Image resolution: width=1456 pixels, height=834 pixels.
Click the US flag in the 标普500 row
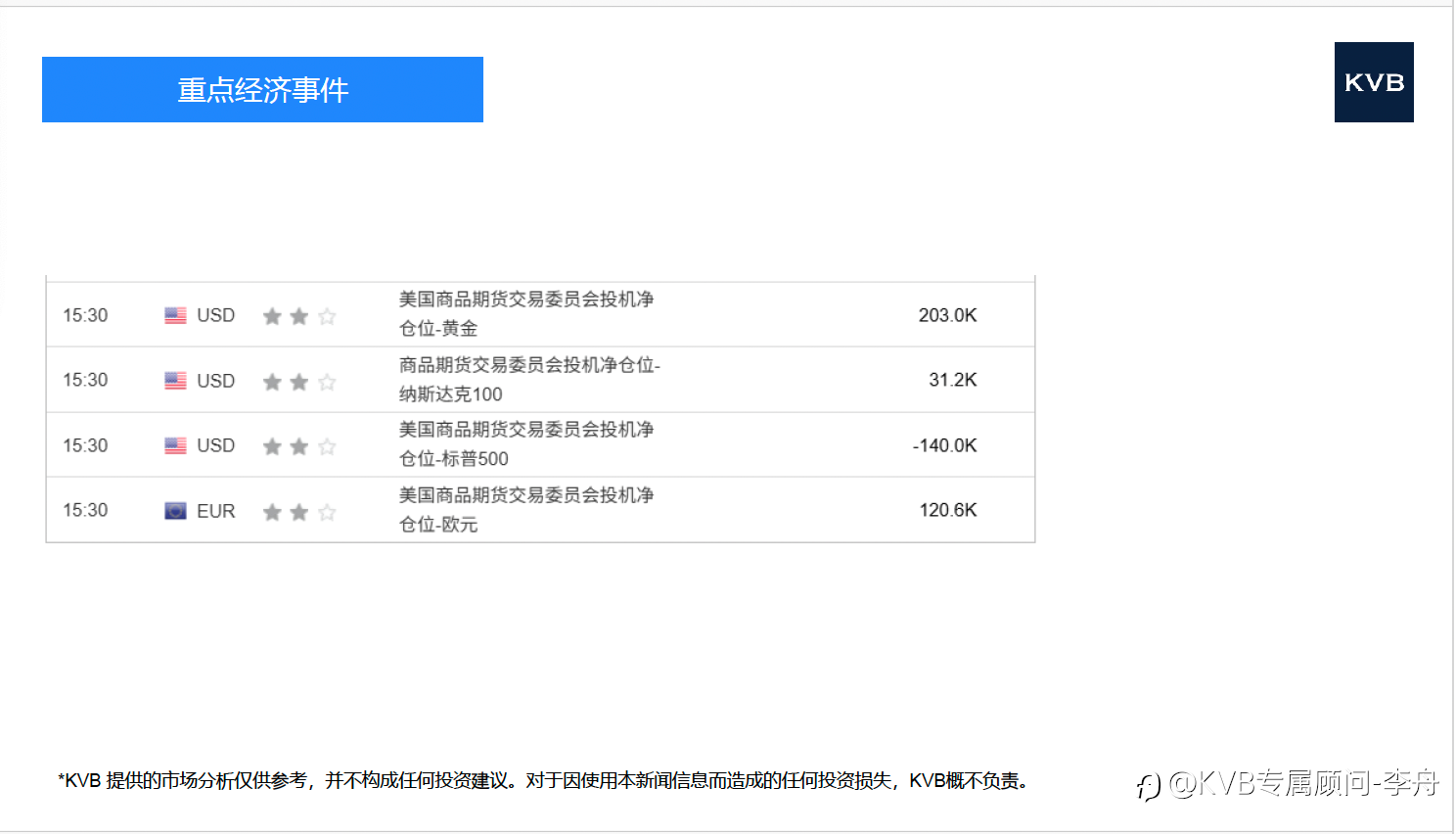pyautogui.click(x=175, y=445)
